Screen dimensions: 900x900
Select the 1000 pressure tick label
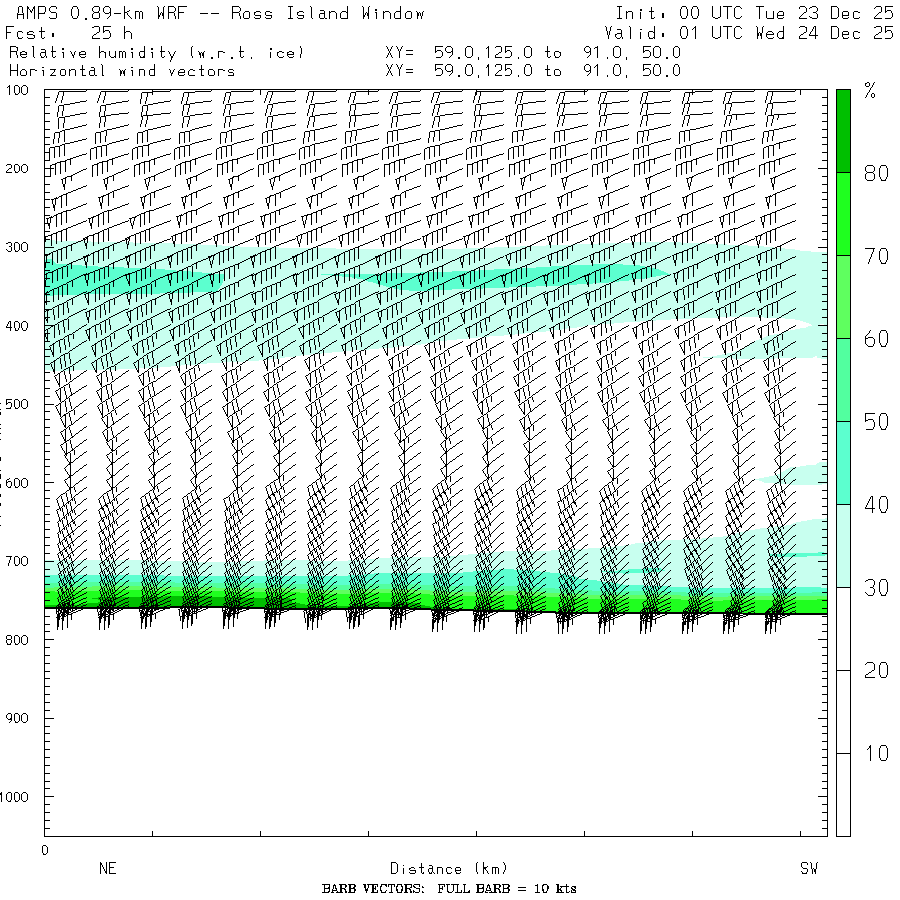[x=21, y=797]
